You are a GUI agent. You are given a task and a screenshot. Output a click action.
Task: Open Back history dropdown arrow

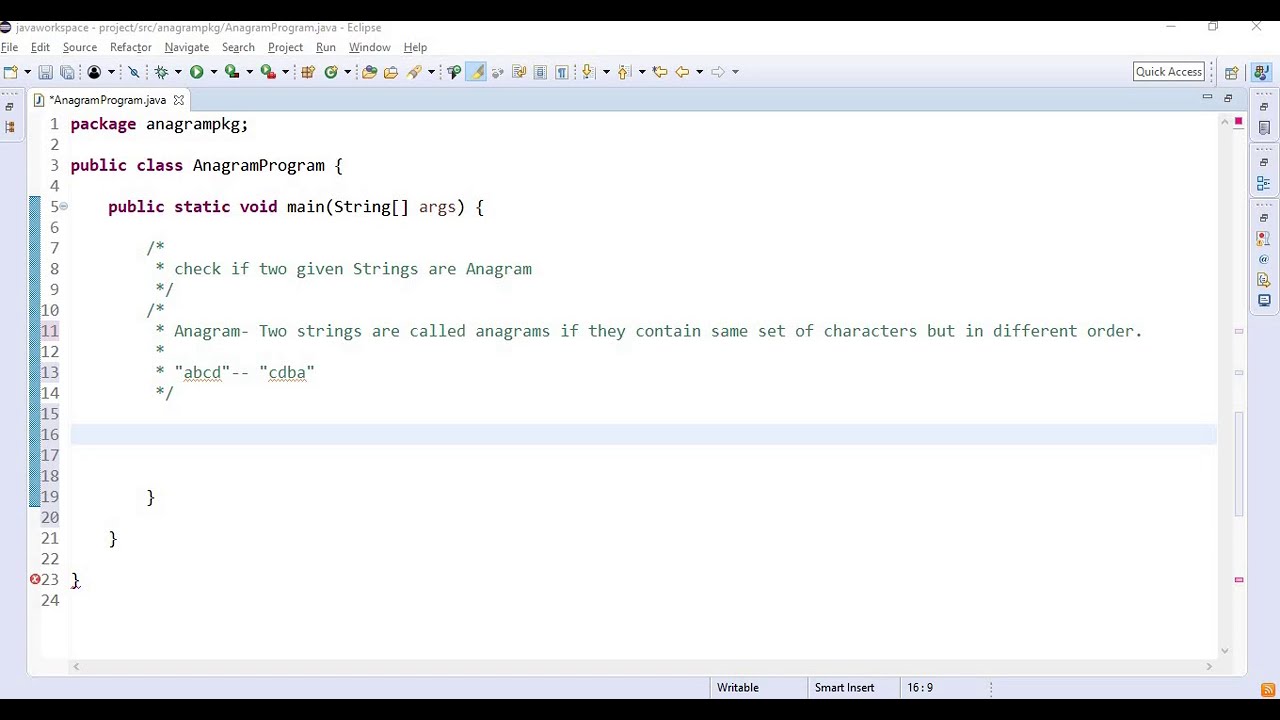pos(699,72)
